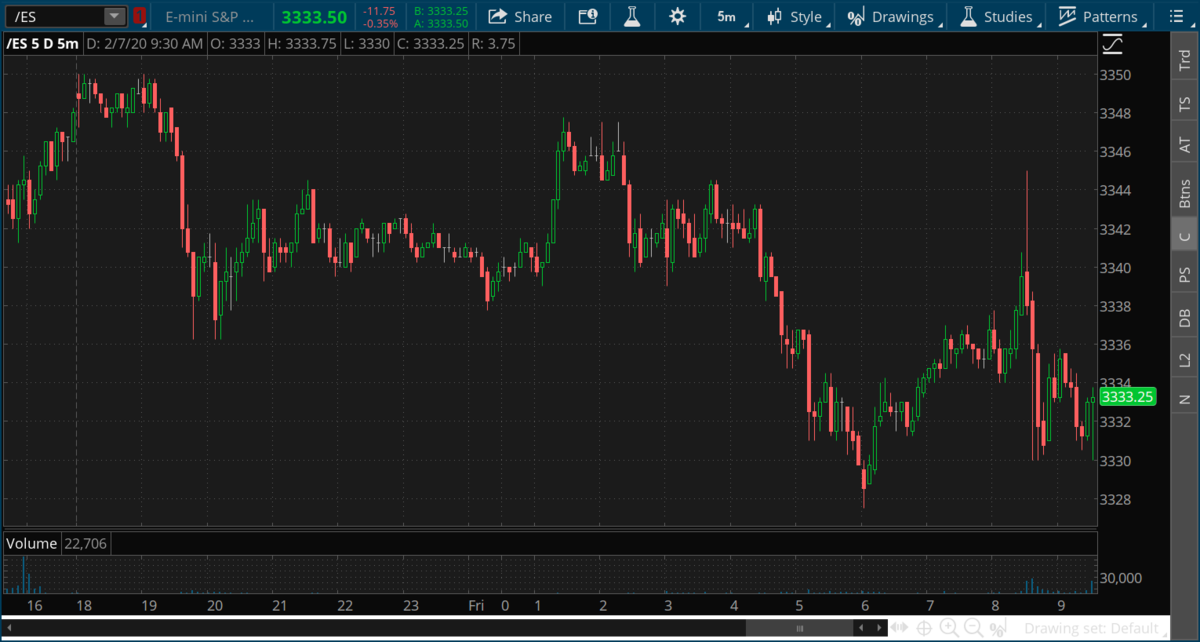Click the last price 3333.50

[314, 17]
